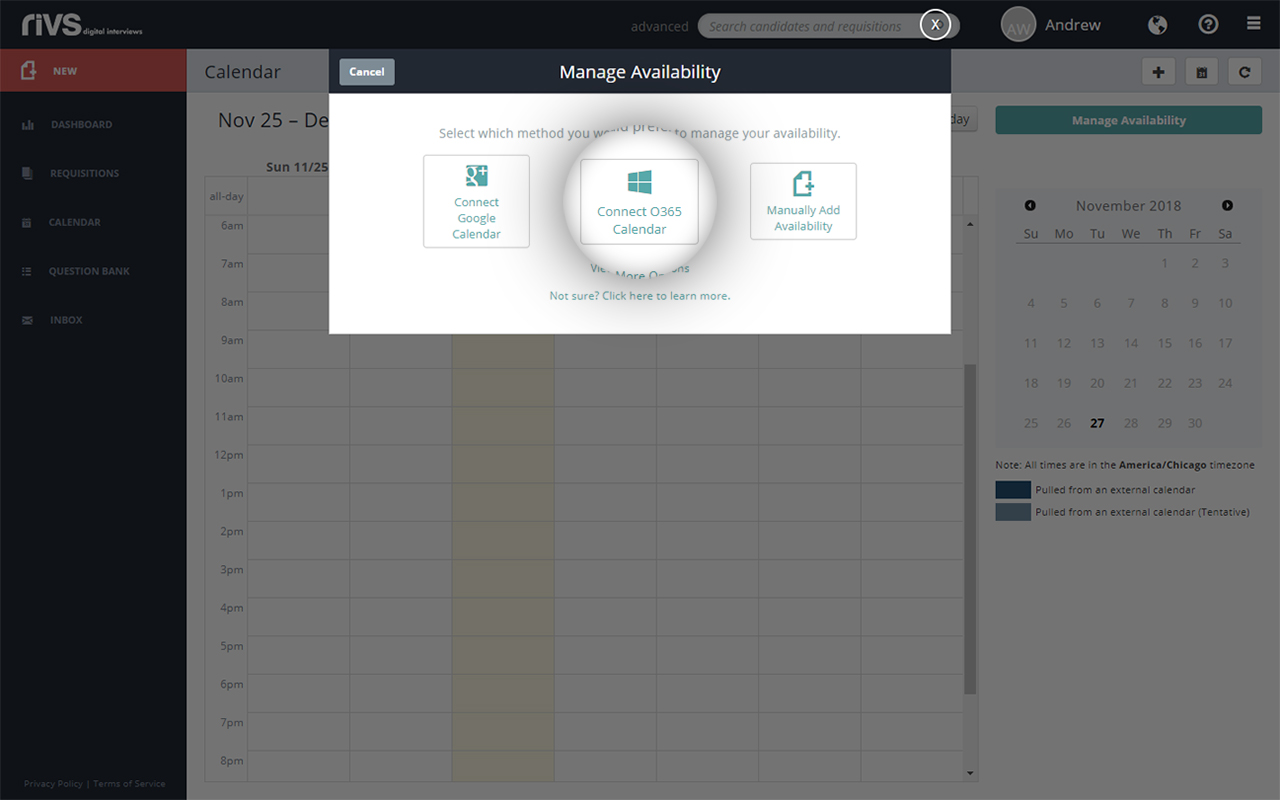This screenshot has height=800, width=1280.
Task: Go to previous month in mini calendar
Action: [1030, 205]
